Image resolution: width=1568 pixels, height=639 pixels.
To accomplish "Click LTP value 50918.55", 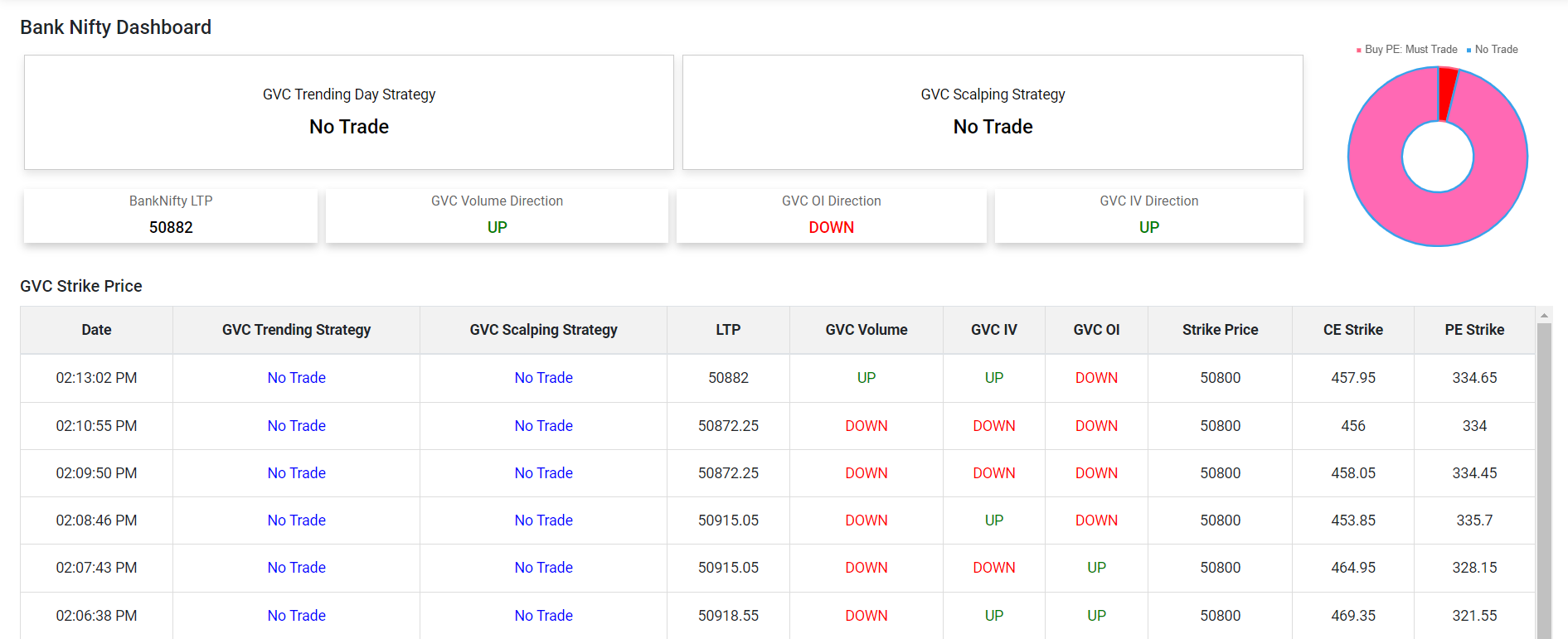I will click(728, 616).
